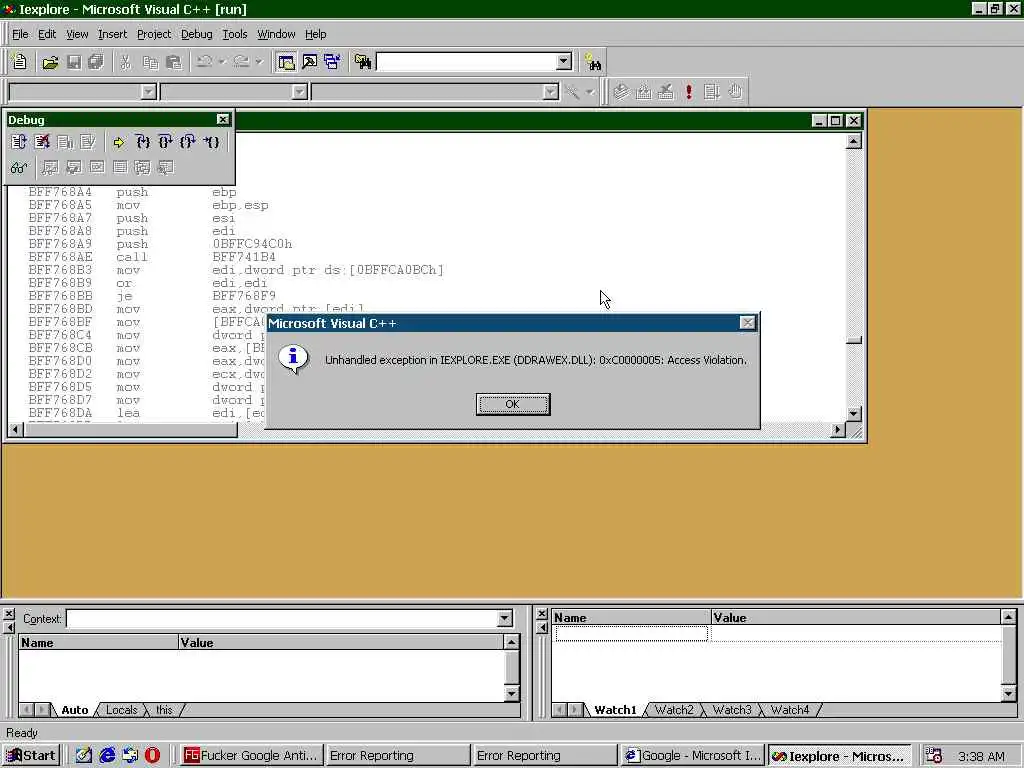Toggle the Output window button
Screen dimensions: 1024x768
coord(310,62)
